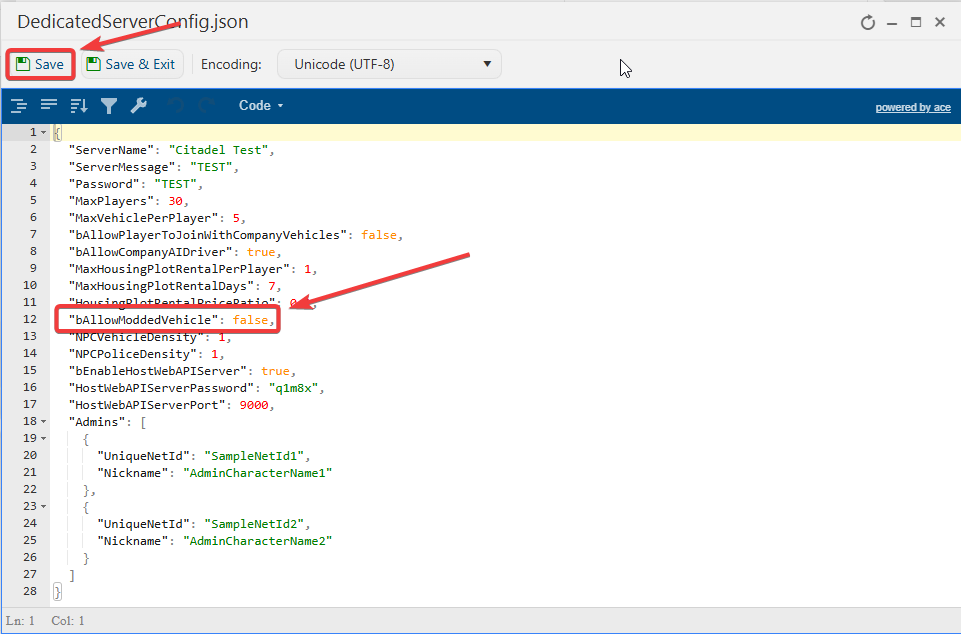Collapse the fold arrow on line 23
961x634 pixels.
[44, 506]
